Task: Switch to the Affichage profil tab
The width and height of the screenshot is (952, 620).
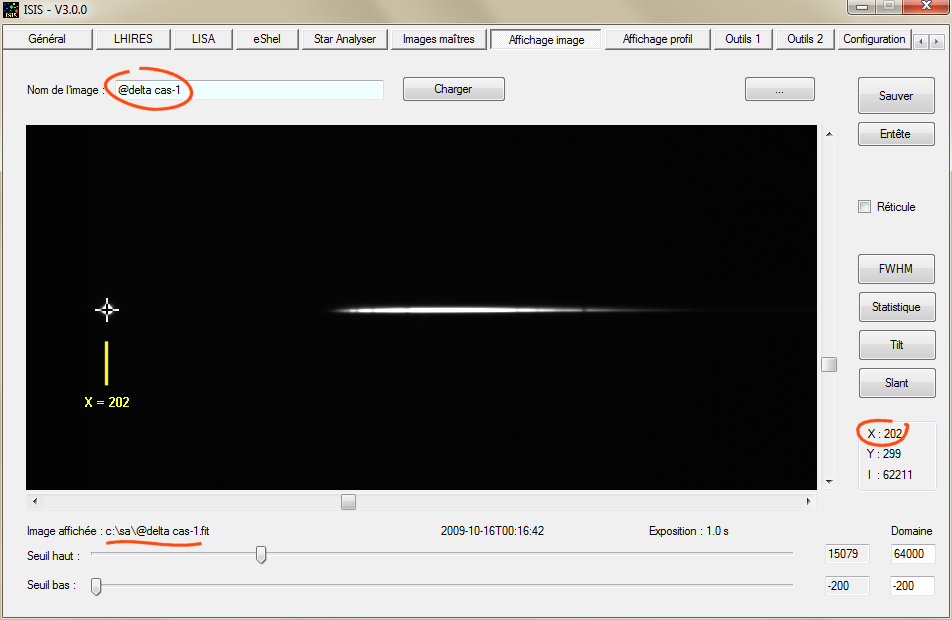Action: (x=657, y=39)
